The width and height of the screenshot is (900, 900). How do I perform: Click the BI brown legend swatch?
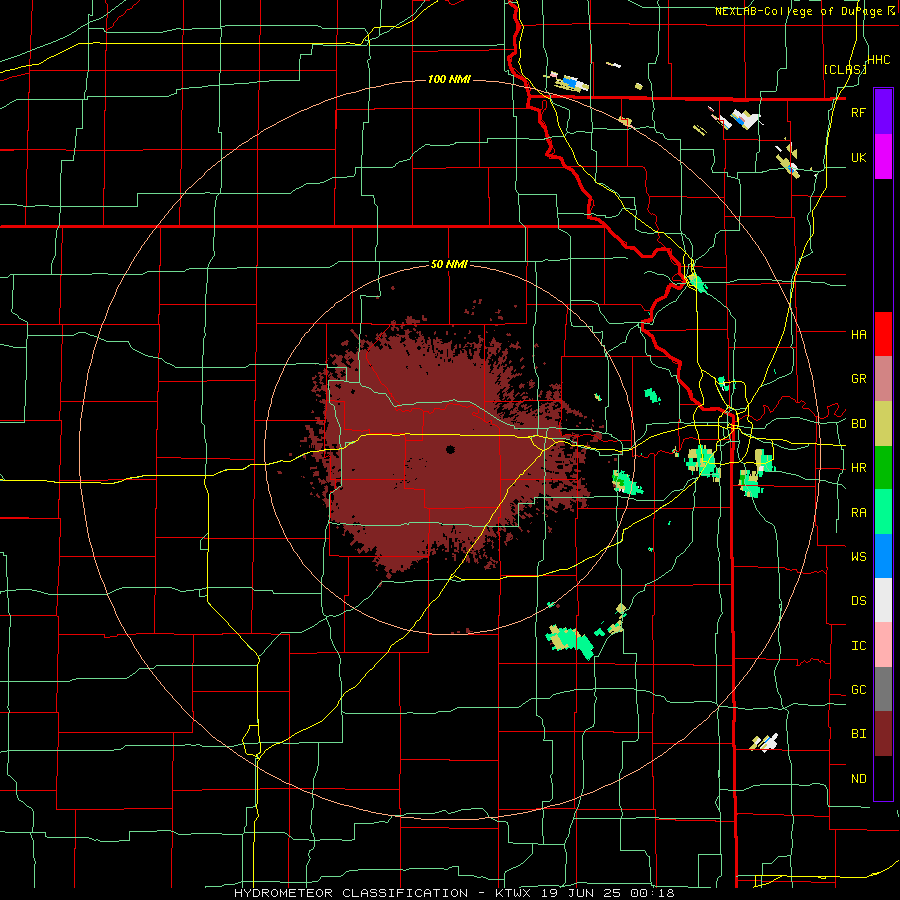[x=883, y=734]
